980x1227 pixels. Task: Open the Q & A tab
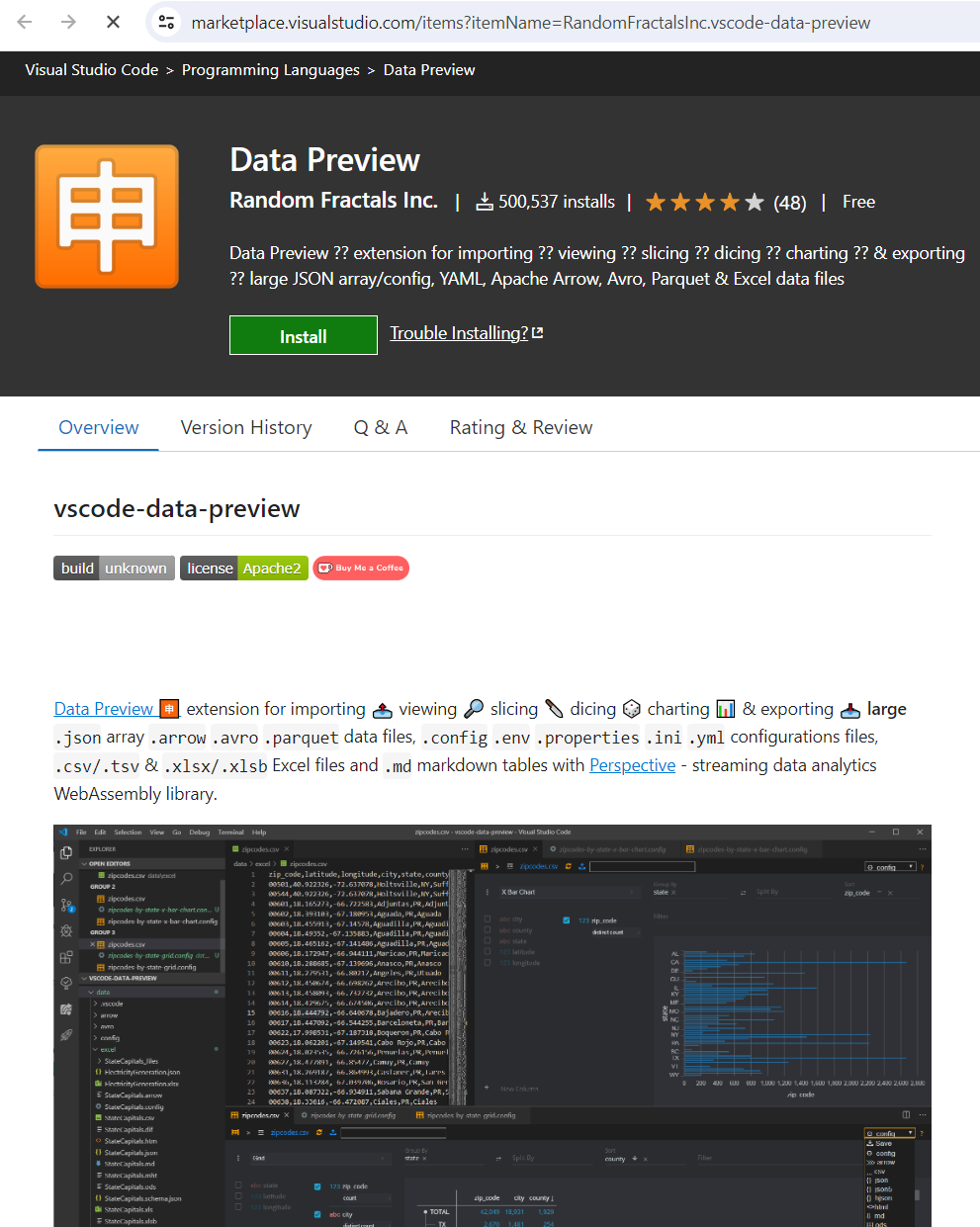coord(381,427)
